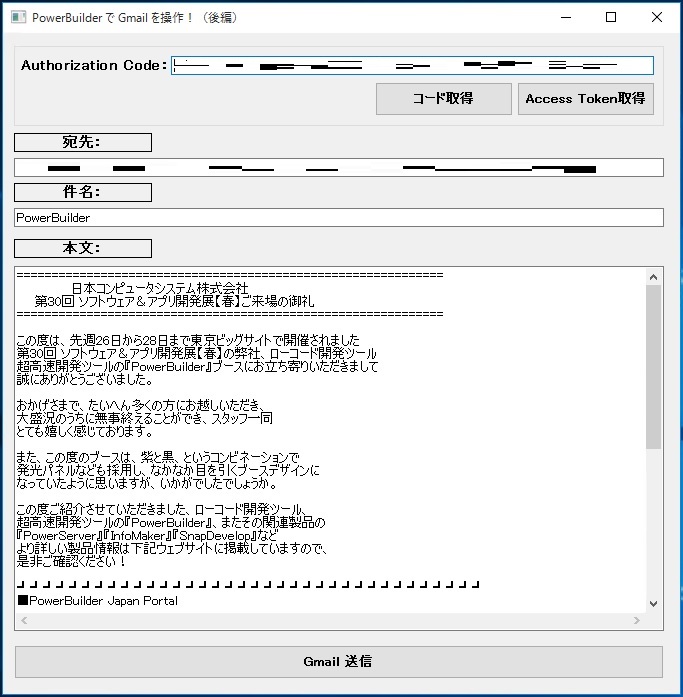Click the Authorization Code: label

(94, 65)
